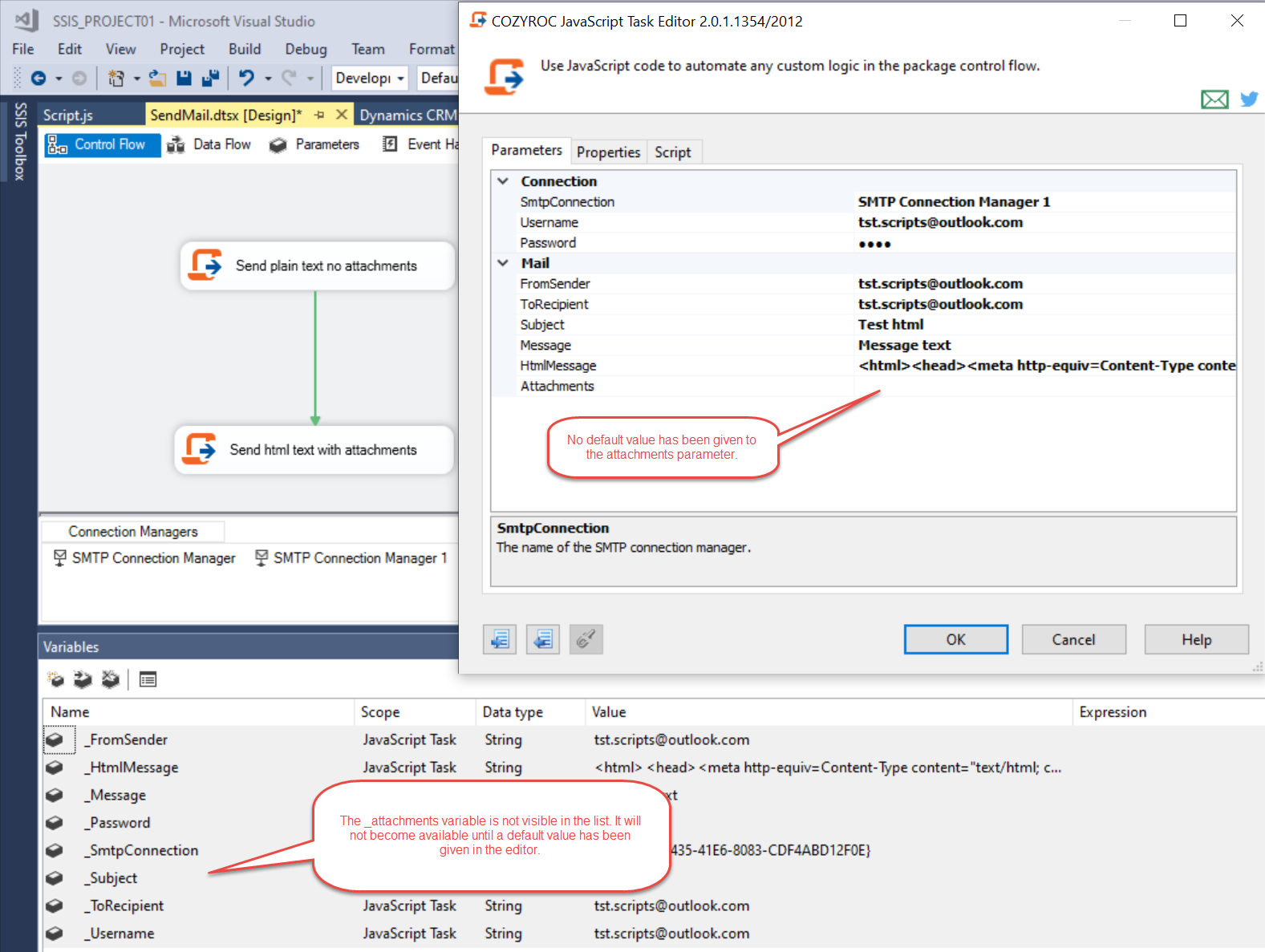Pin the SendMail.dtsx tab
Image resolution: width=1265 pixels, height=952 pixels.
(319, 115)
